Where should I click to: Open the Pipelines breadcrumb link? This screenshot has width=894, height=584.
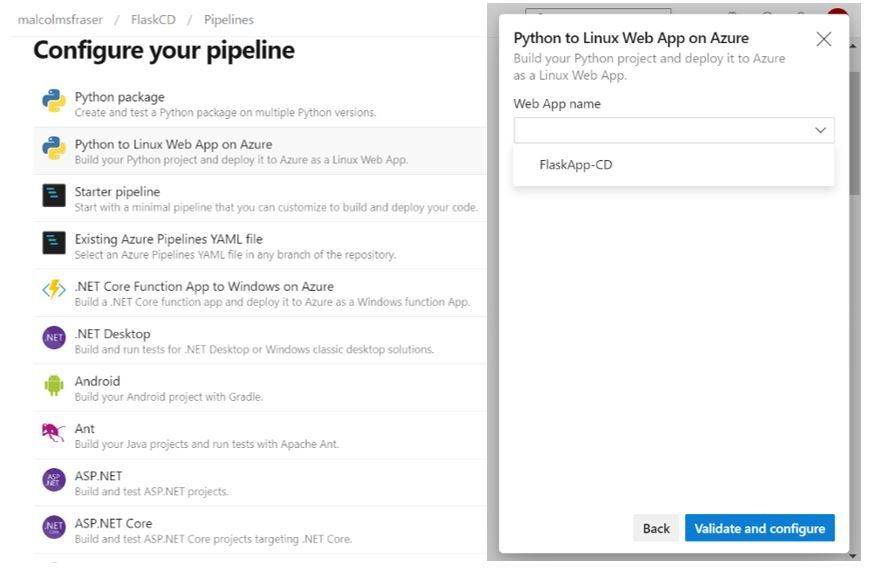[229, 19]
